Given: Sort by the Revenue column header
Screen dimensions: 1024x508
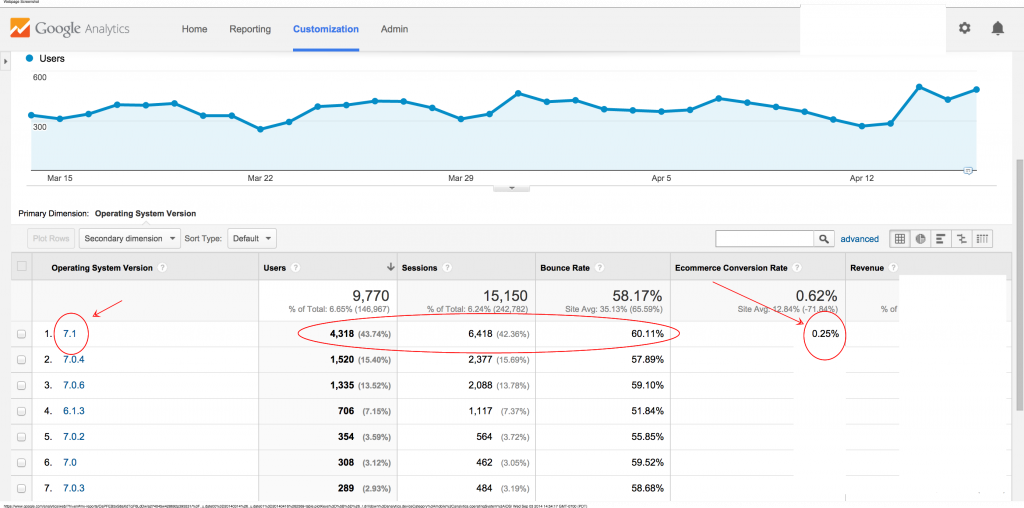Looking at the screenshot, I should point(867,268).
